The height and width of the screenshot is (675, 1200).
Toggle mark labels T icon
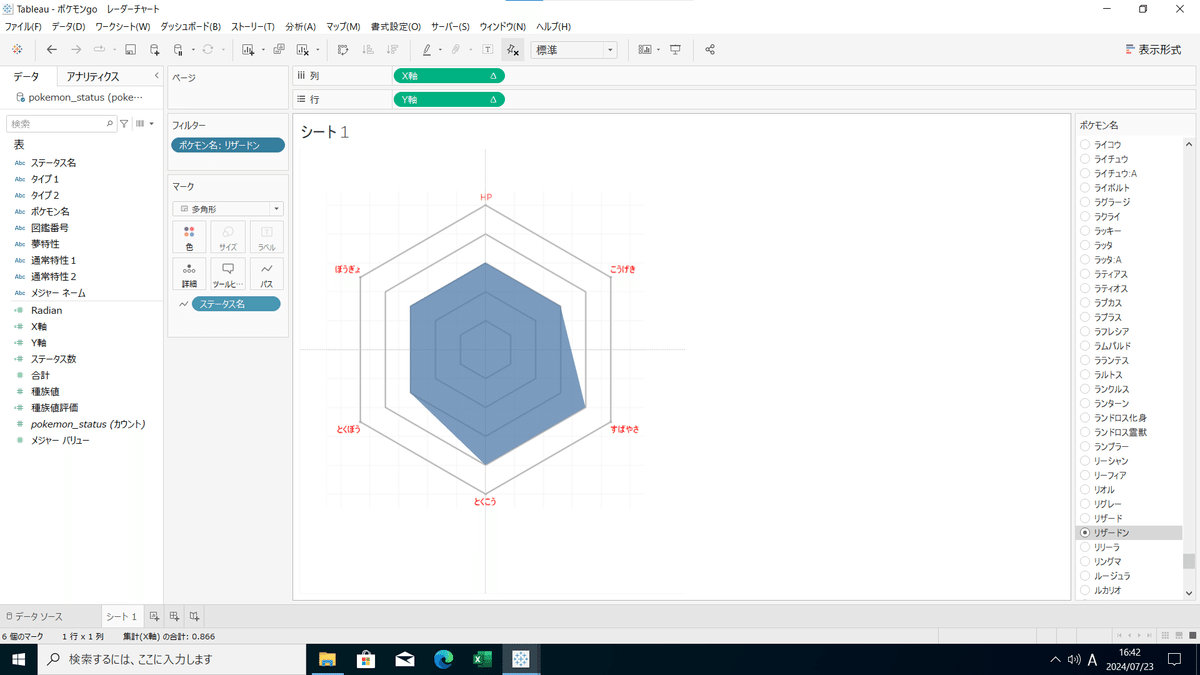[487, 49]
